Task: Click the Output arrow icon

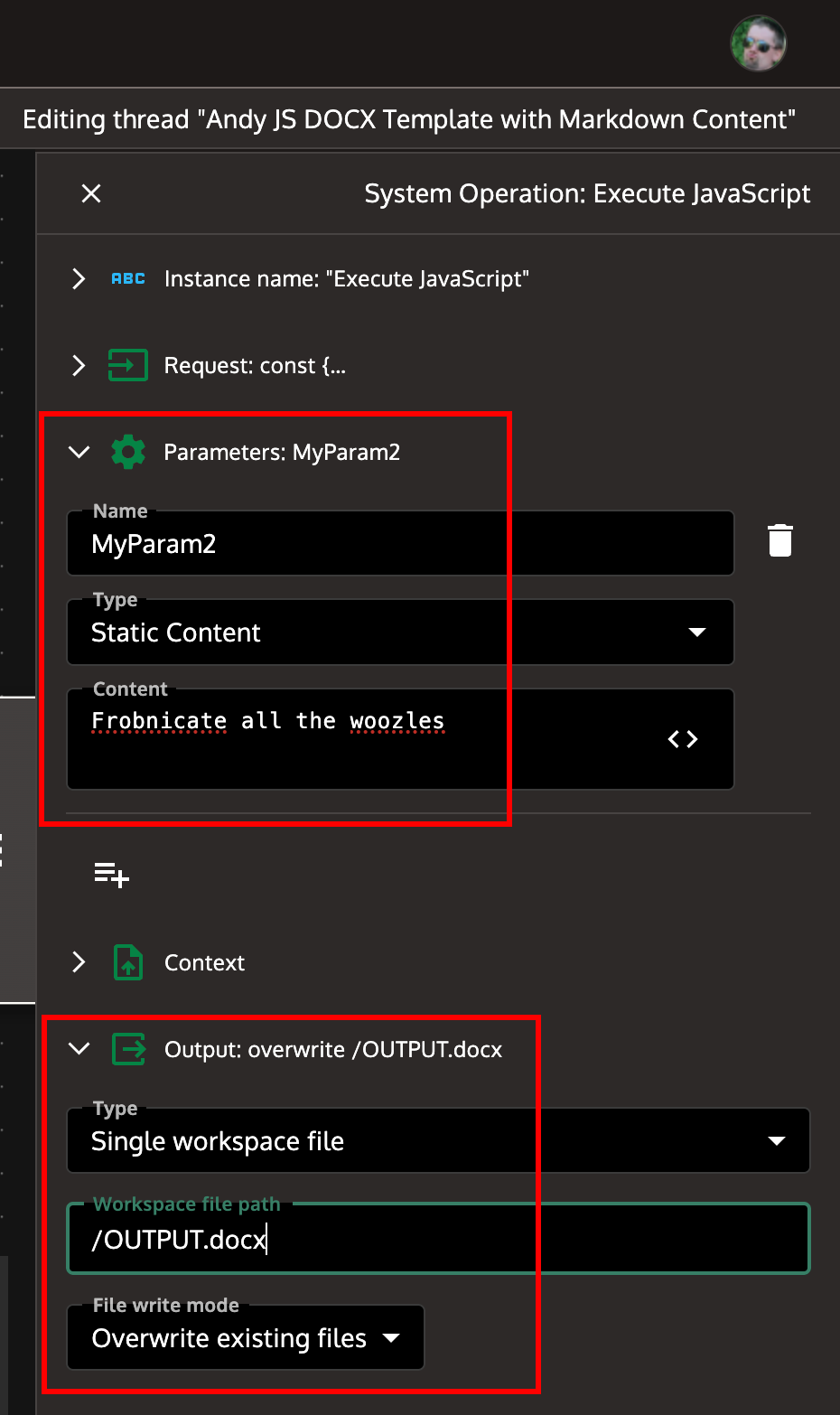Action: click(127, 1049)
